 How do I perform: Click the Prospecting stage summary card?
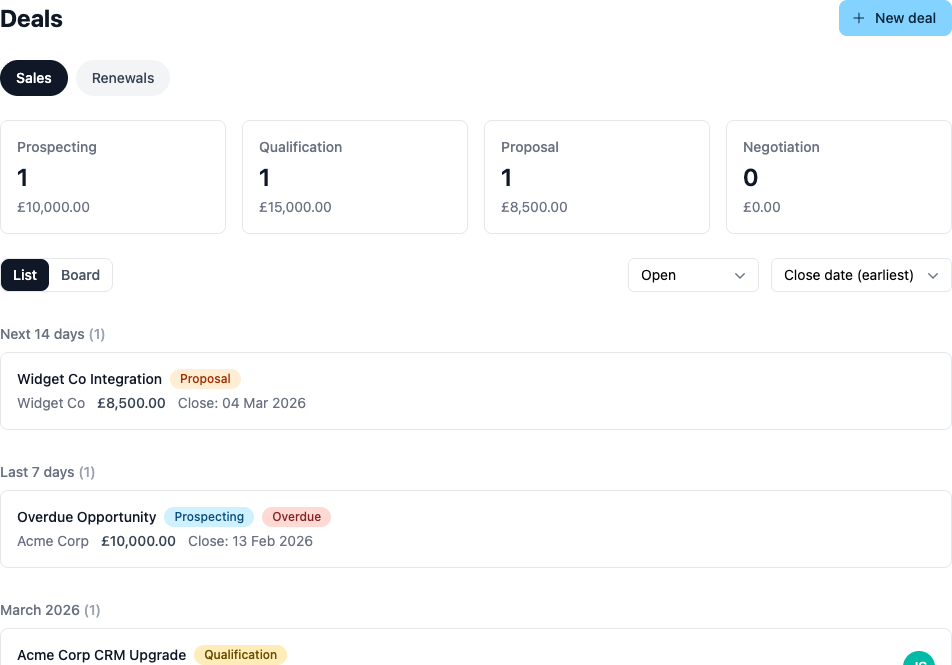point(113,177)
